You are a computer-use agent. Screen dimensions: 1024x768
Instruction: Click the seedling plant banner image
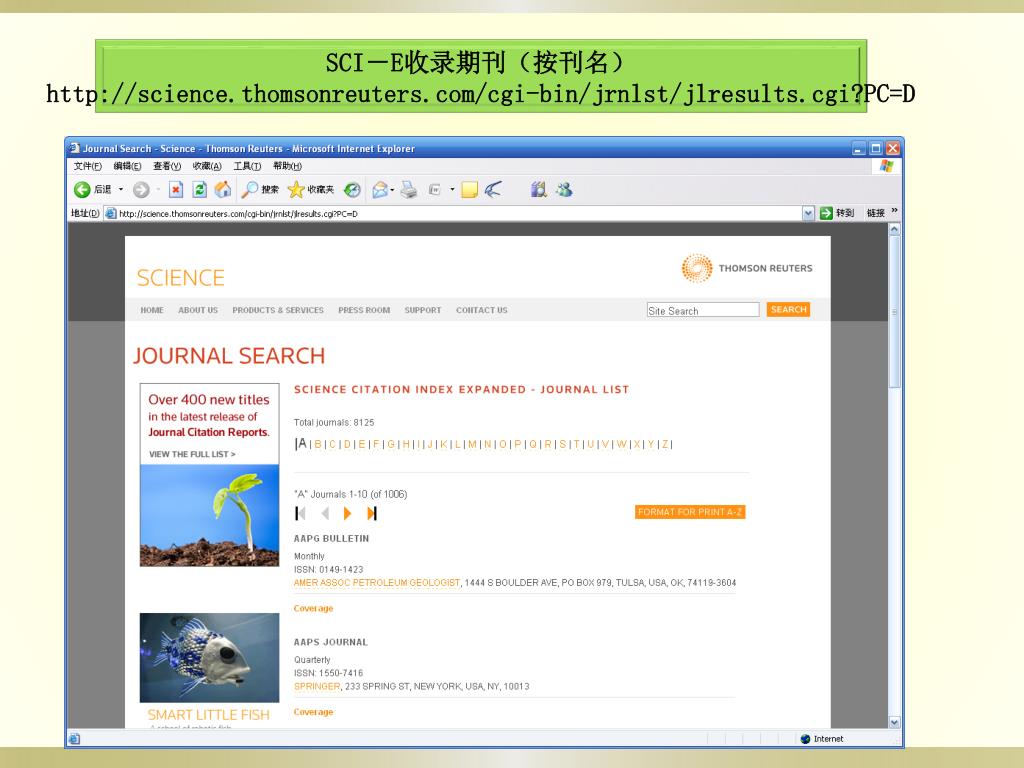click(x=210, y=515)
